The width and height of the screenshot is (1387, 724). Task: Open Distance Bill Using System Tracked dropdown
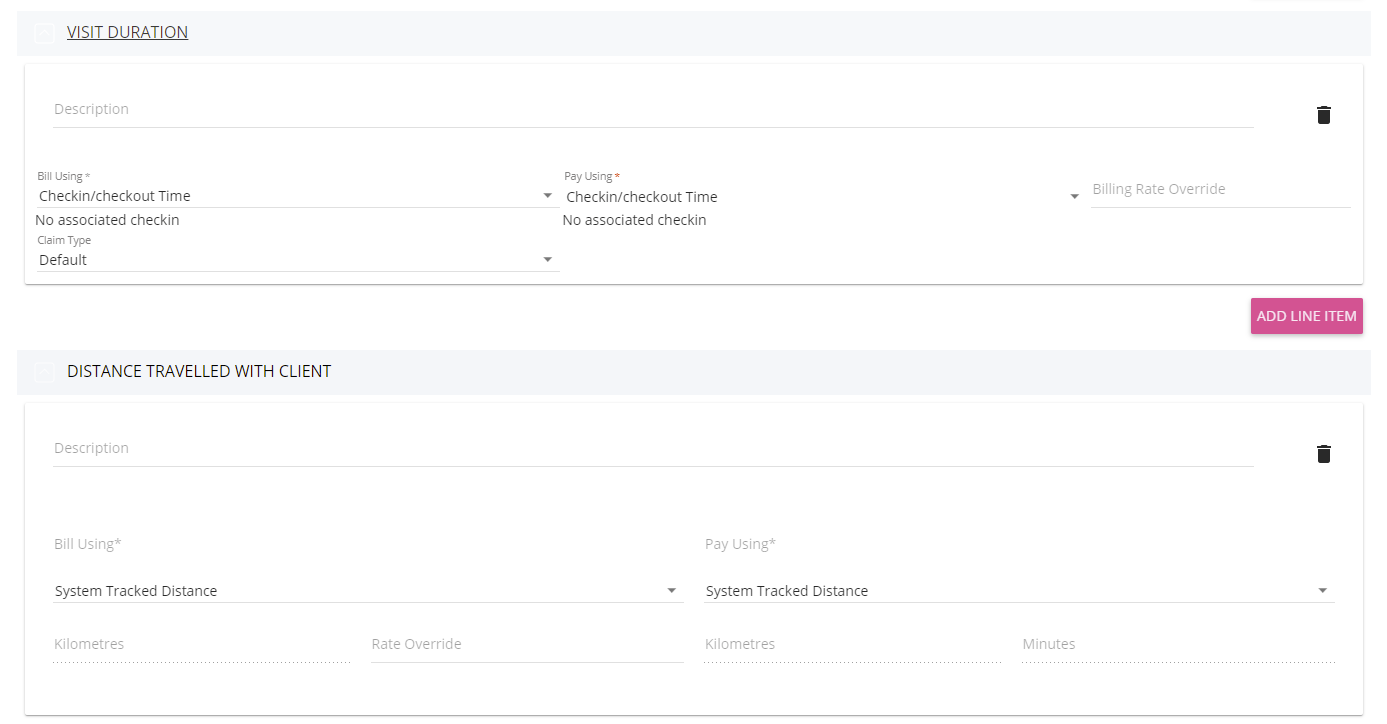click(x=368, y=591)
